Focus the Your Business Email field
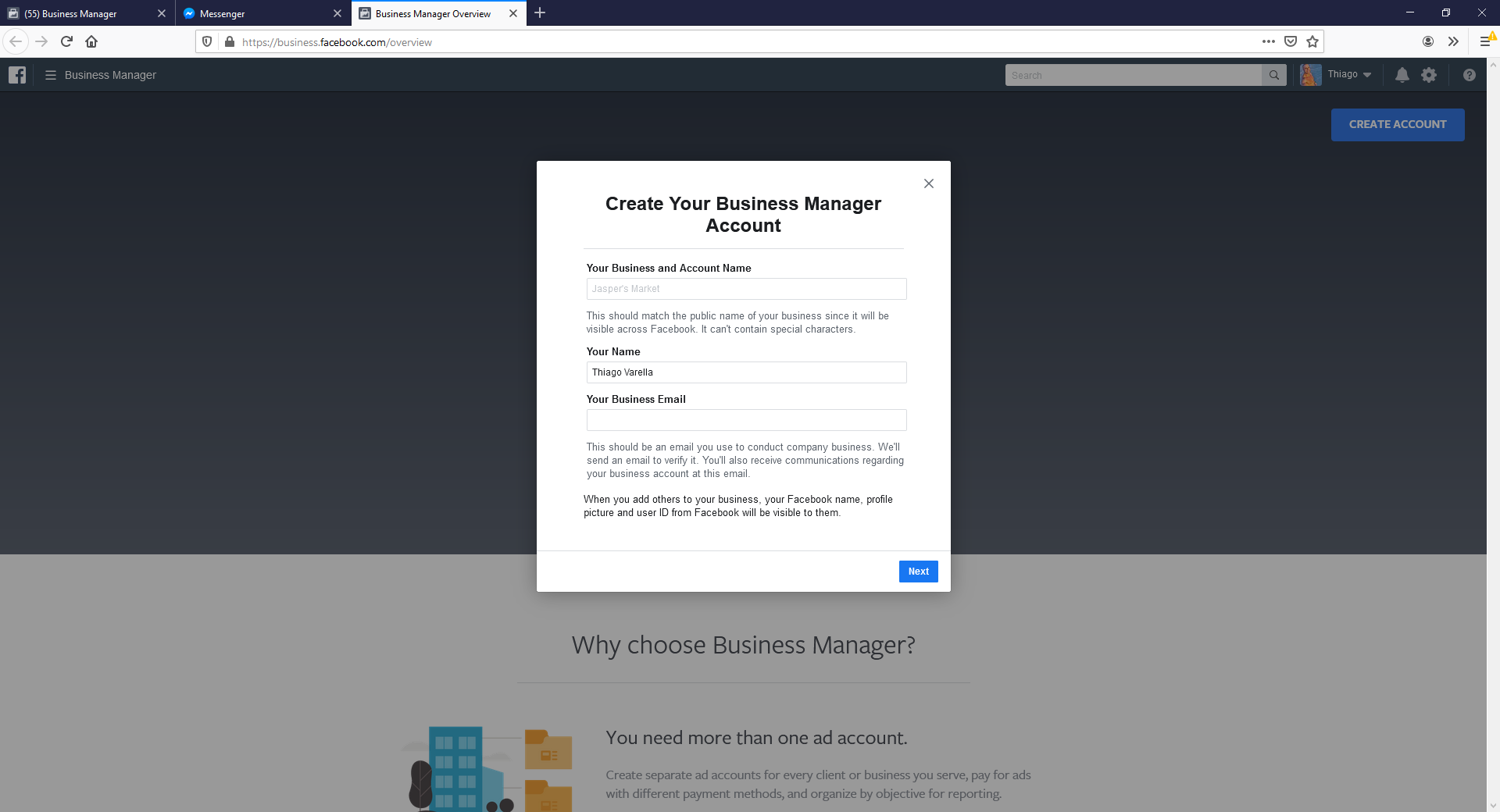Viewport: 1500px width, 812px height. point(747,420)
